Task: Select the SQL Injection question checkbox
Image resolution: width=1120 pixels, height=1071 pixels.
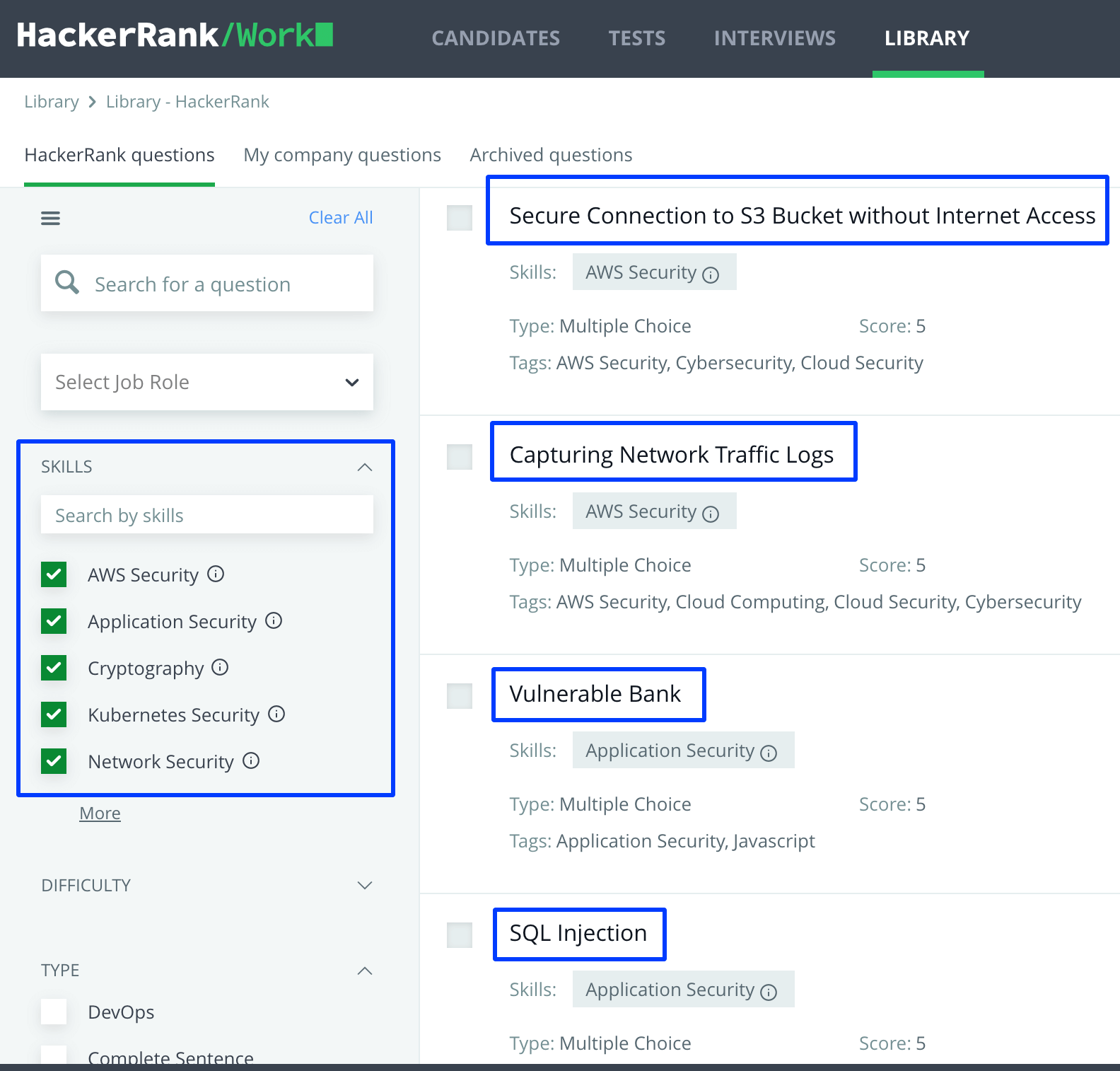Action: click(x=460, y=935)
